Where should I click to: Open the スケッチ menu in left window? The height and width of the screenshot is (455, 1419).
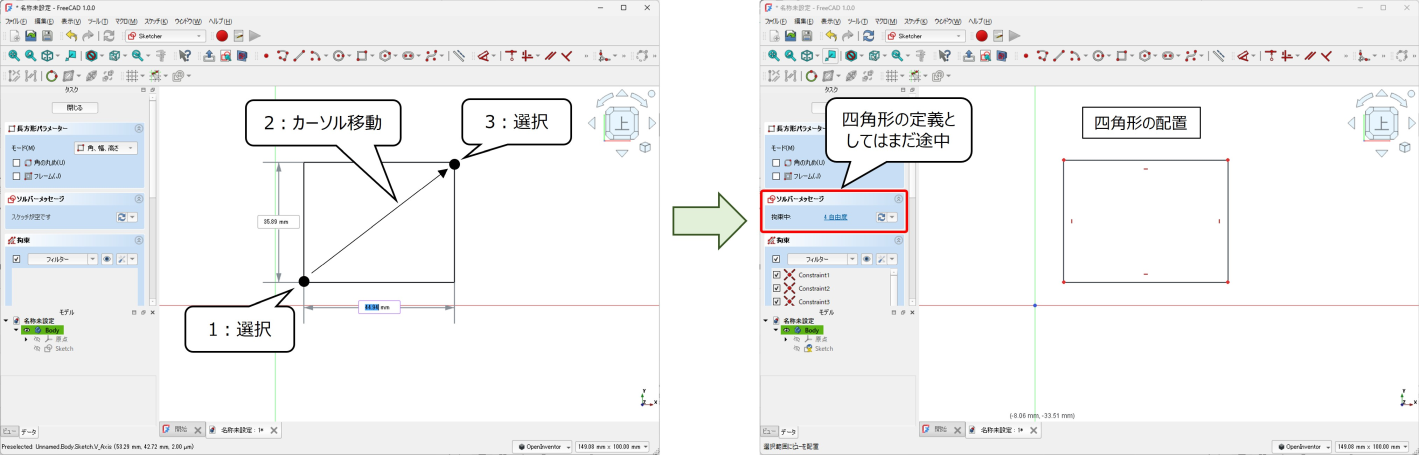156,20
